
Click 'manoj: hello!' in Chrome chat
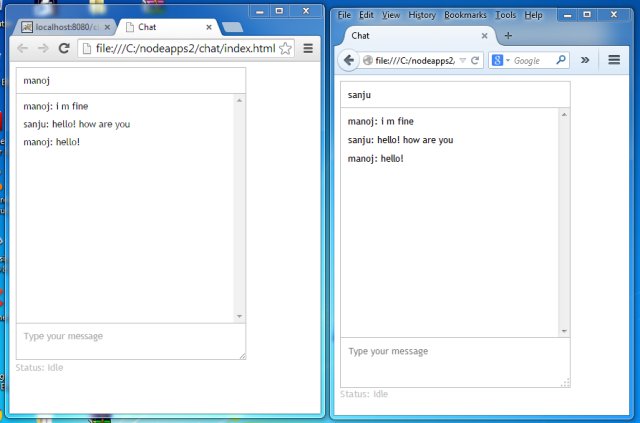click(x=52, y=142)
